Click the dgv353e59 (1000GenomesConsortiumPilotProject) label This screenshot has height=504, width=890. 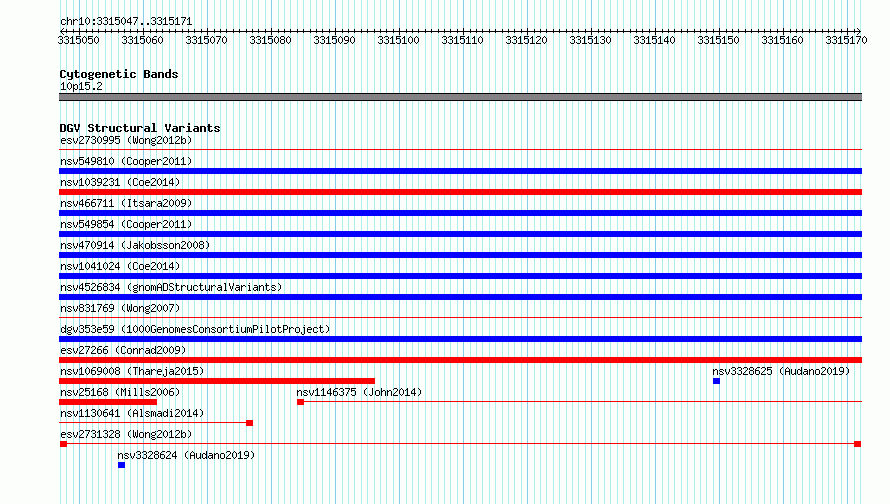tap(195, 329)
